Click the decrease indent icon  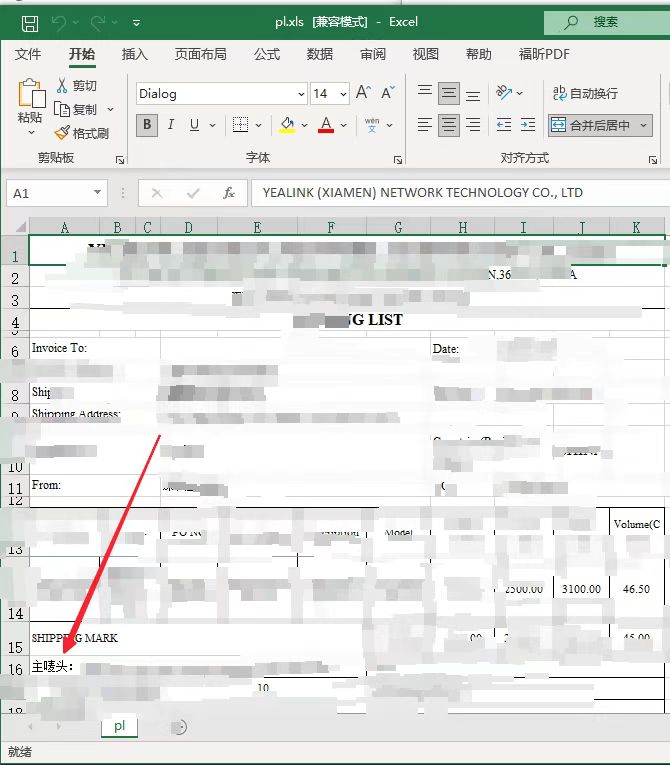[x=504, y=125]
